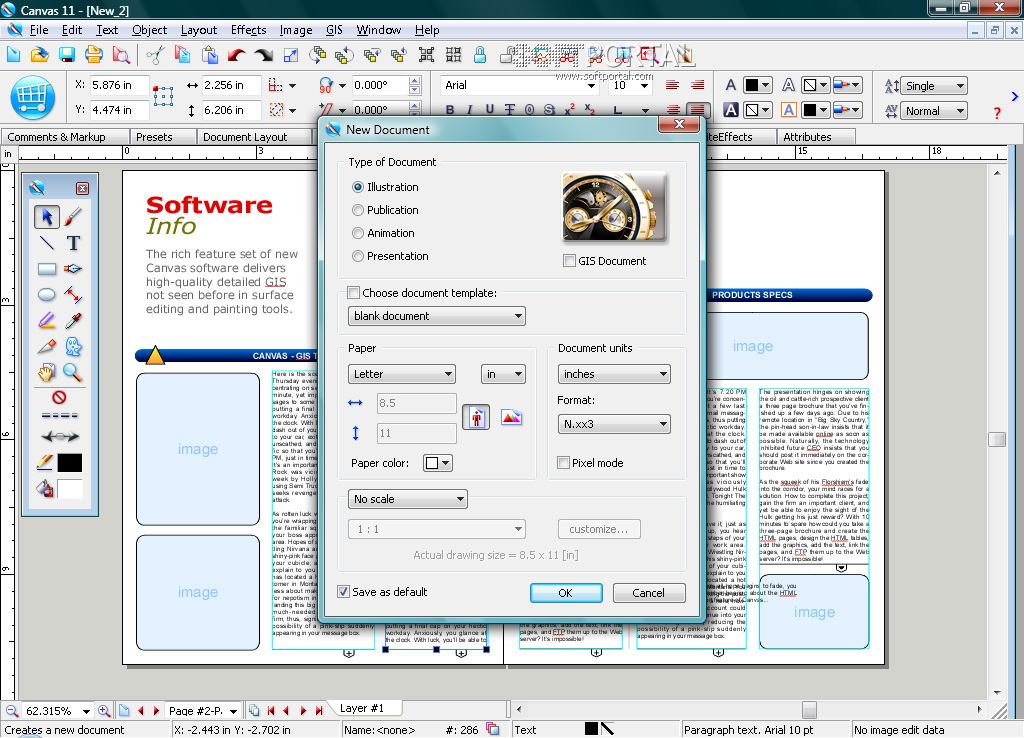Select the Text tool in toolbox
Image resolution: width=1024 pixels, height=738 pixels.
coord(73,243)
